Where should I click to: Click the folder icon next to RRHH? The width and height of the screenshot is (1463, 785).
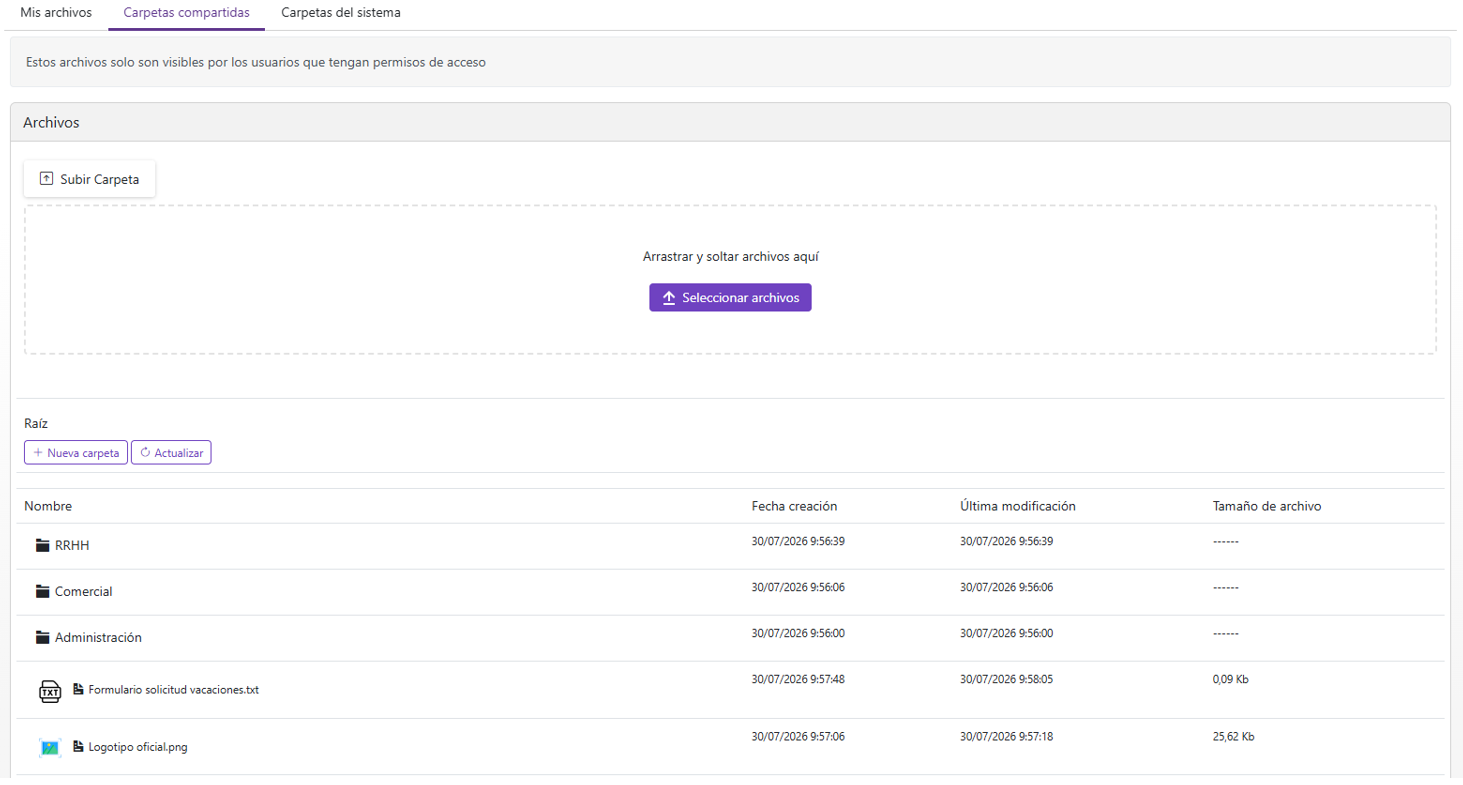click(x=42, y=545)
